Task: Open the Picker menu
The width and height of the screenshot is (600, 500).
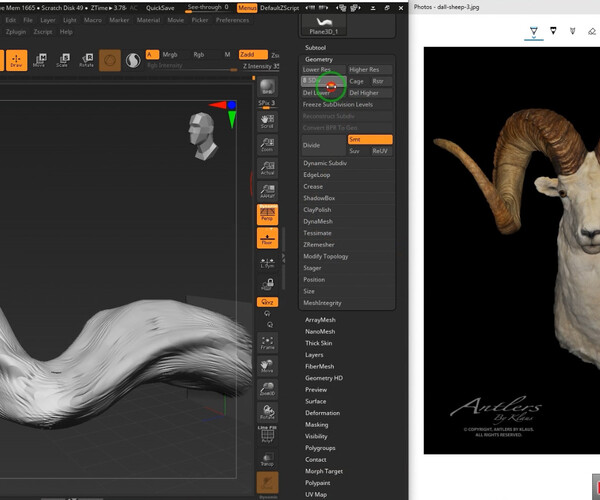Action: click(200, 20)
